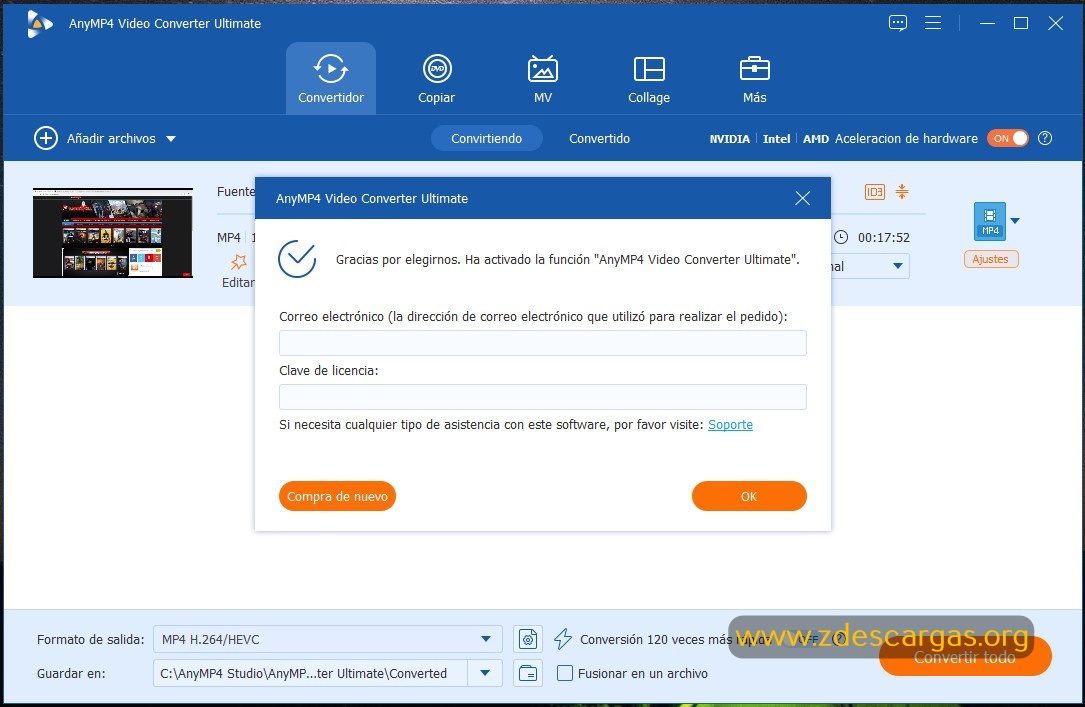Confirm the dialog with OK button
1085x707 pixels.
click(x=749, y=496)
